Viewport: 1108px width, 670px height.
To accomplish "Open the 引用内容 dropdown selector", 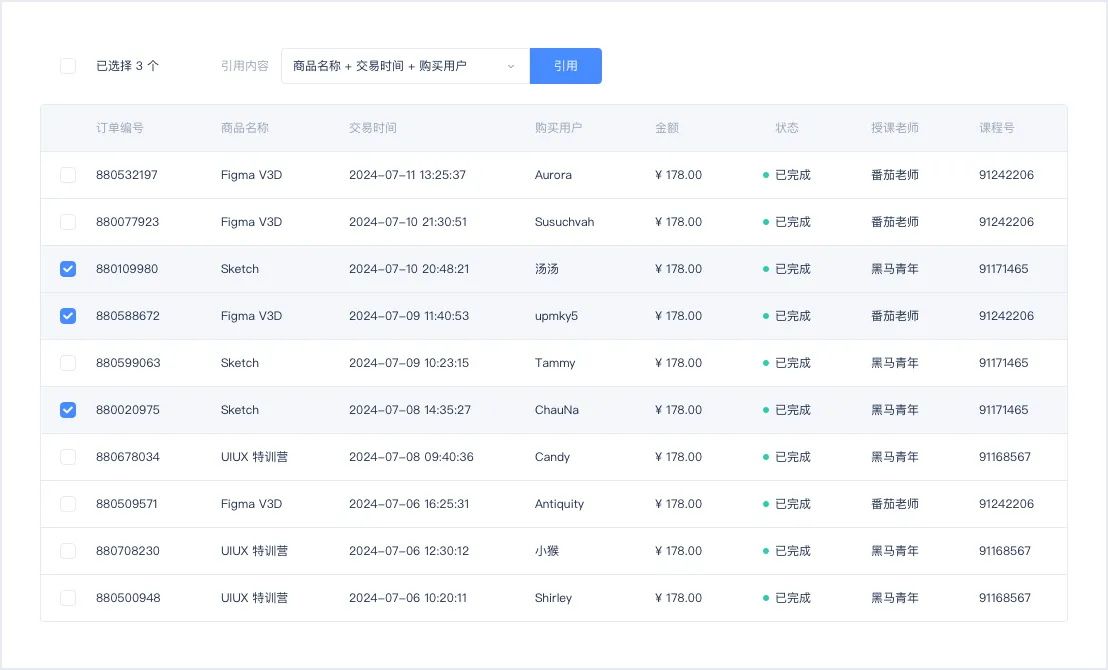I will pyautogui.click(x=406, y=66).
